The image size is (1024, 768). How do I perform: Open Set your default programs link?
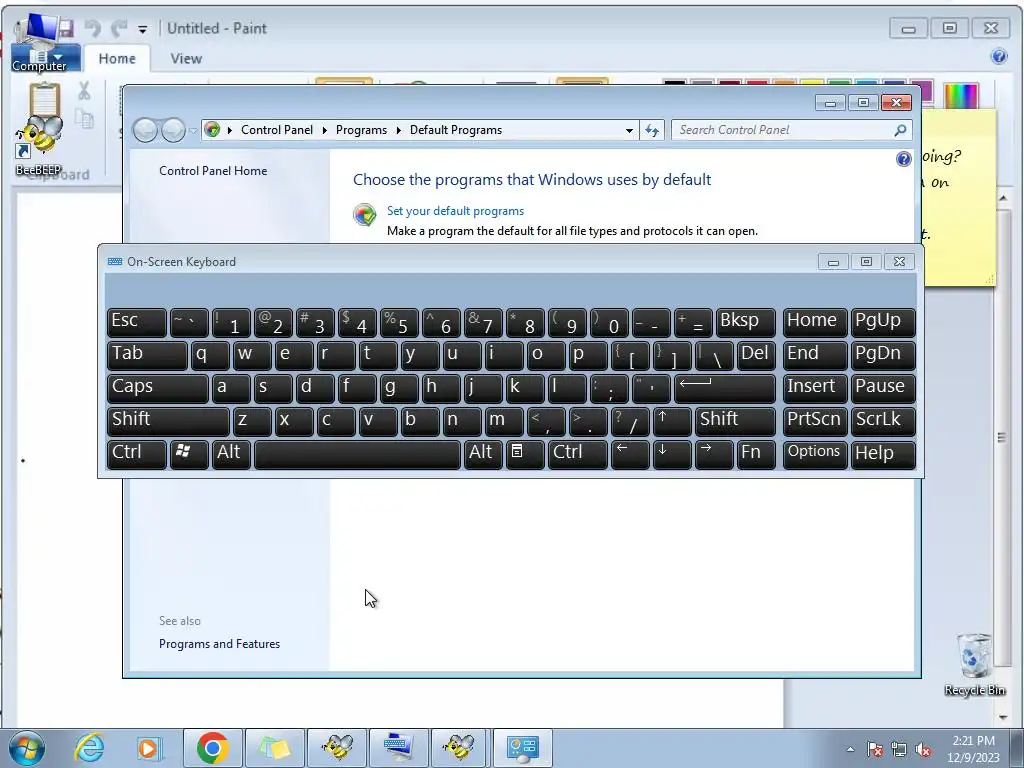[455, 211]
